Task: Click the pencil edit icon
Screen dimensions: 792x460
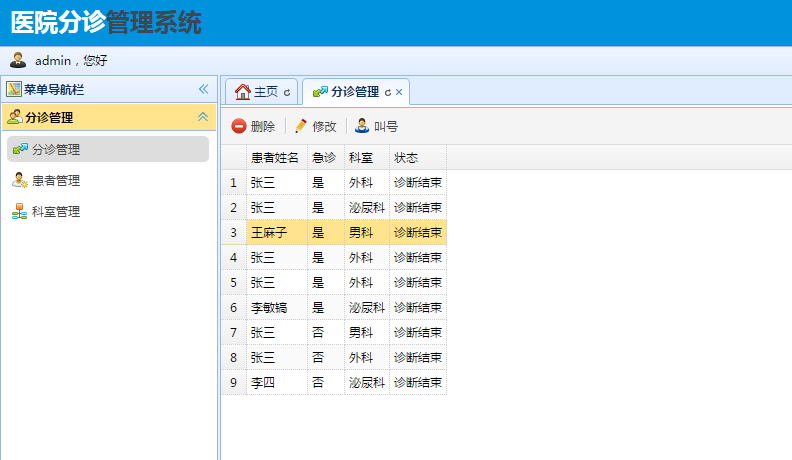Action: pos(301,126)
